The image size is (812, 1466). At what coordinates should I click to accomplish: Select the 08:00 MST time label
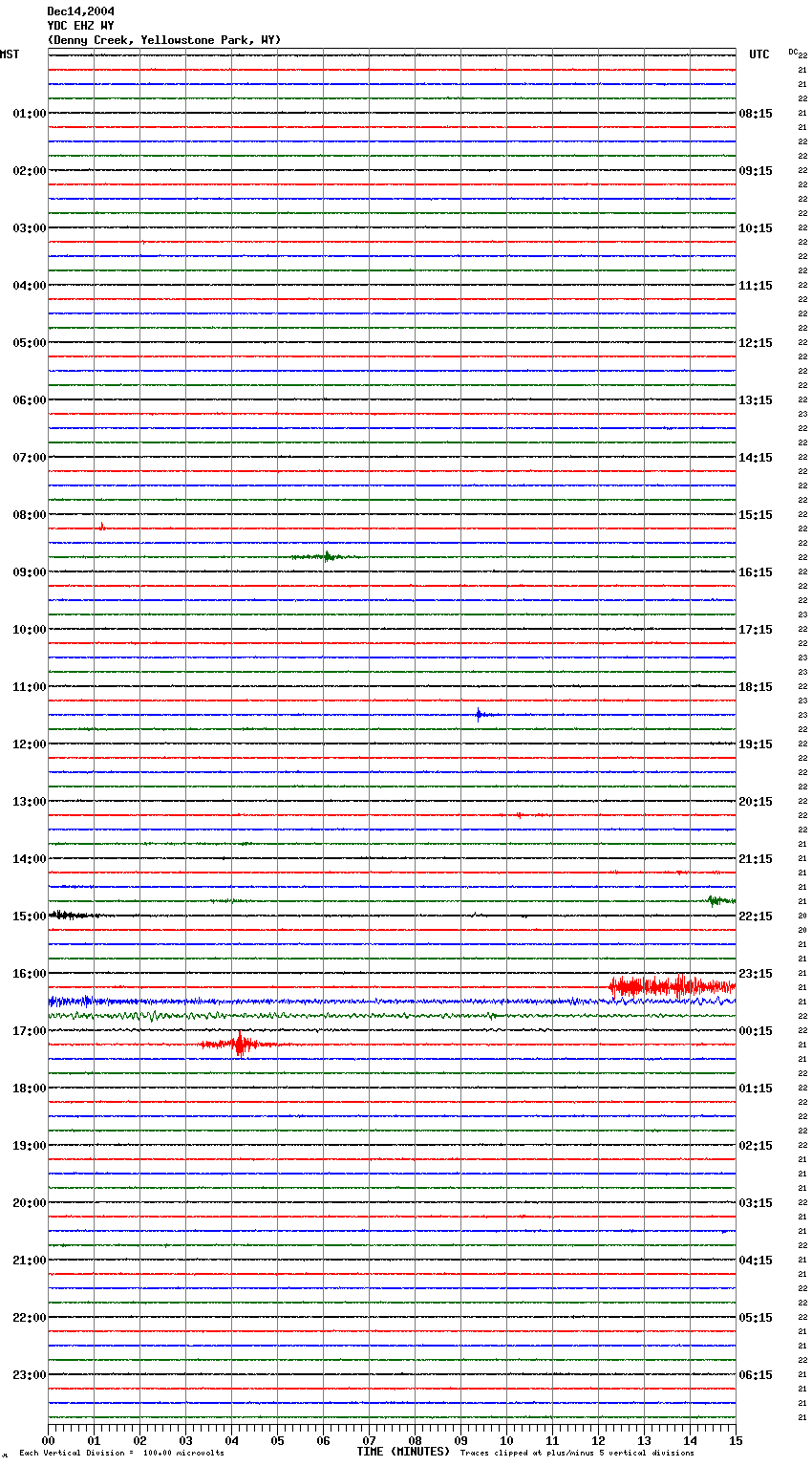click(x=30, y=515)
